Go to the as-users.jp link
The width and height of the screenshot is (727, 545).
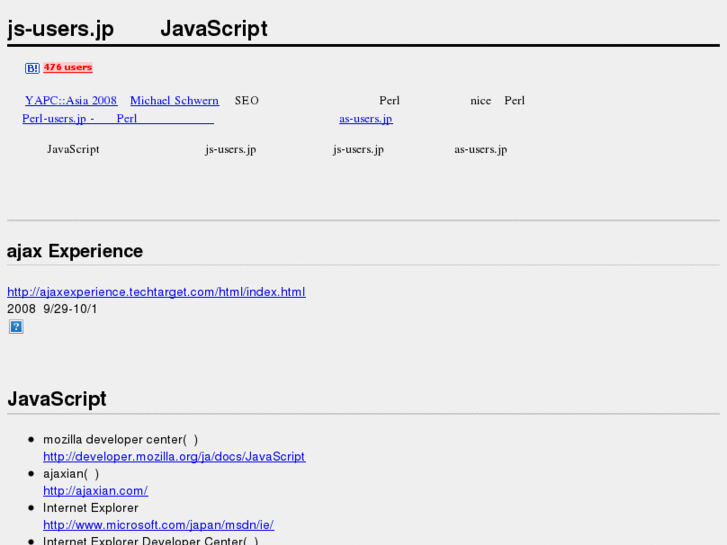click(365, 119)
